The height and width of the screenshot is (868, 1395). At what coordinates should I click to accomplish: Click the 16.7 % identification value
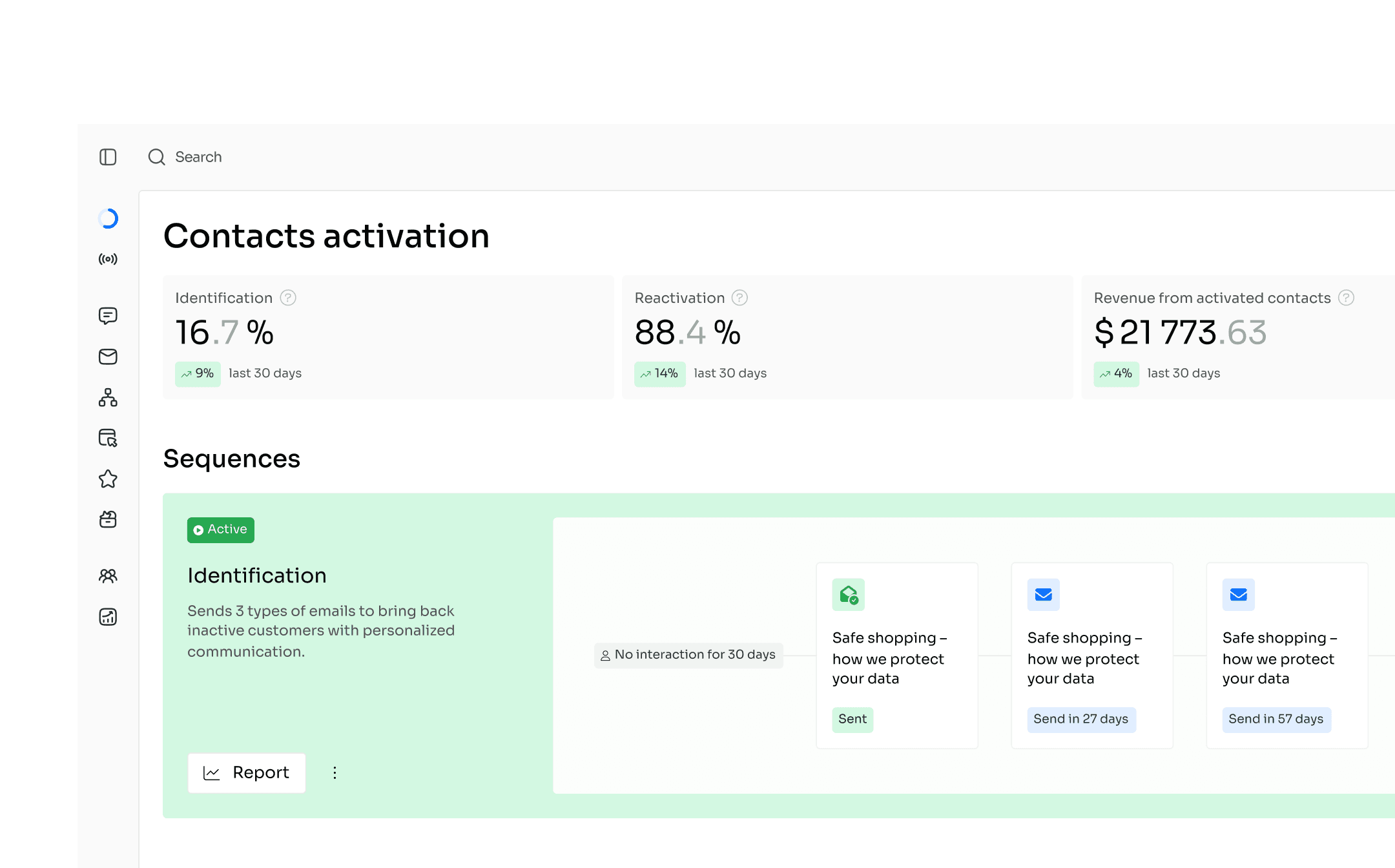point(225,333)
